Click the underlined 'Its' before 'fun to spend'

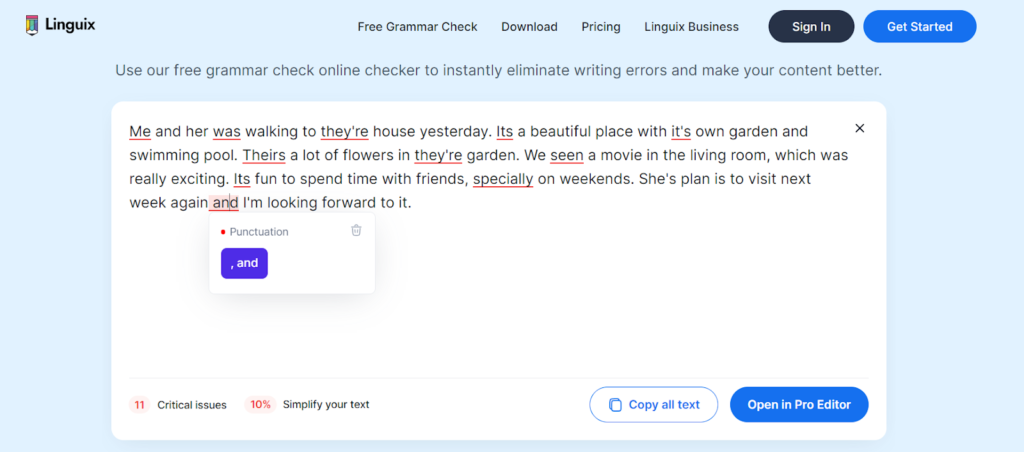click(x=242, y=179)
